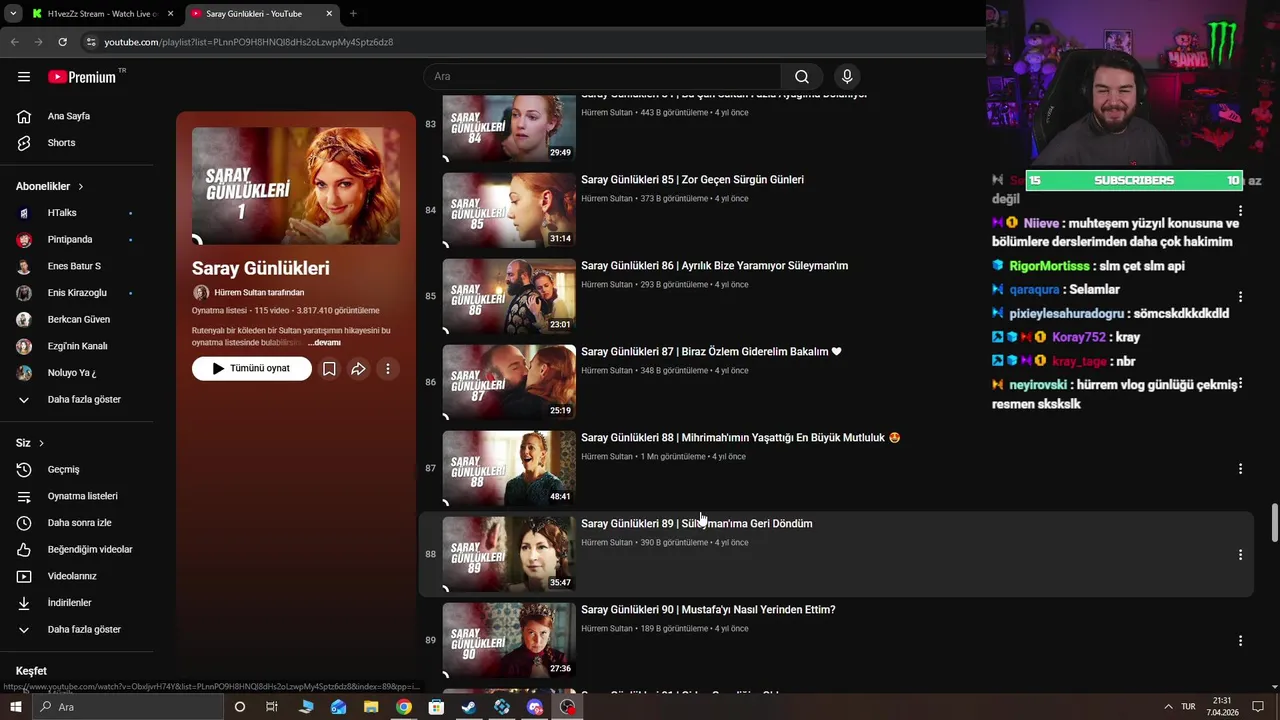Open Daha sonra izle watch later
The width and height of the screenshot is (1280, 720).
(x=78, y=523)
